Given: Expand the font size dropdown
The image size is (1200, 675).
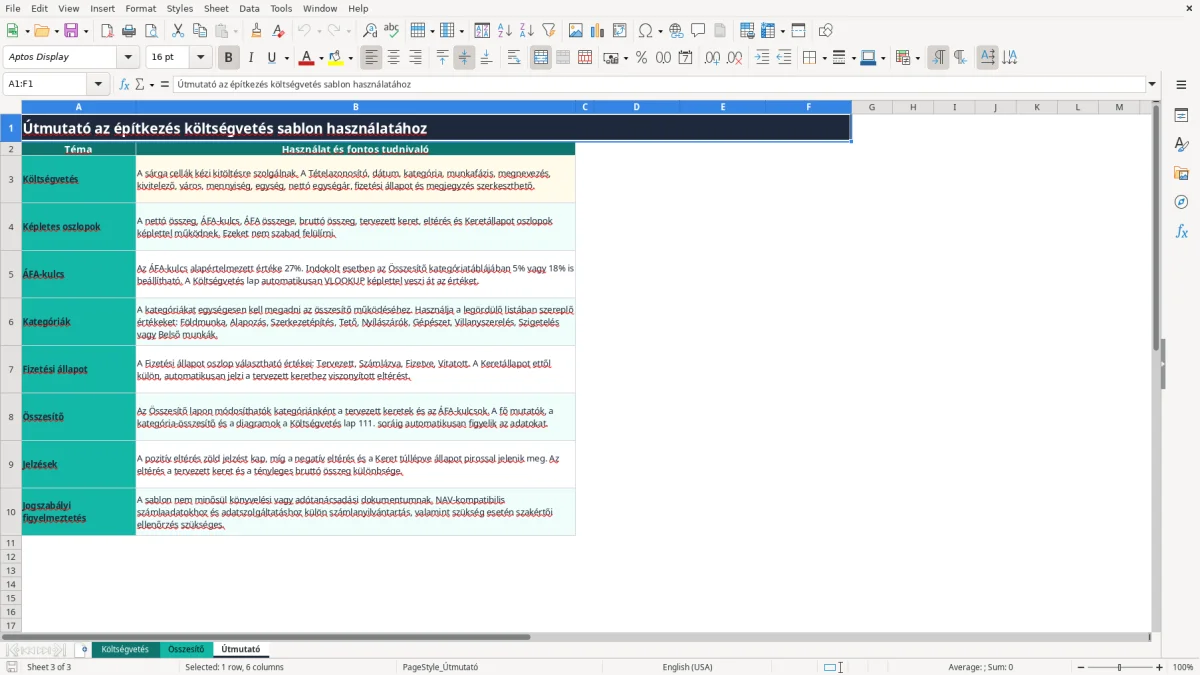Looking at the screenshot, I should pos(201,58).
